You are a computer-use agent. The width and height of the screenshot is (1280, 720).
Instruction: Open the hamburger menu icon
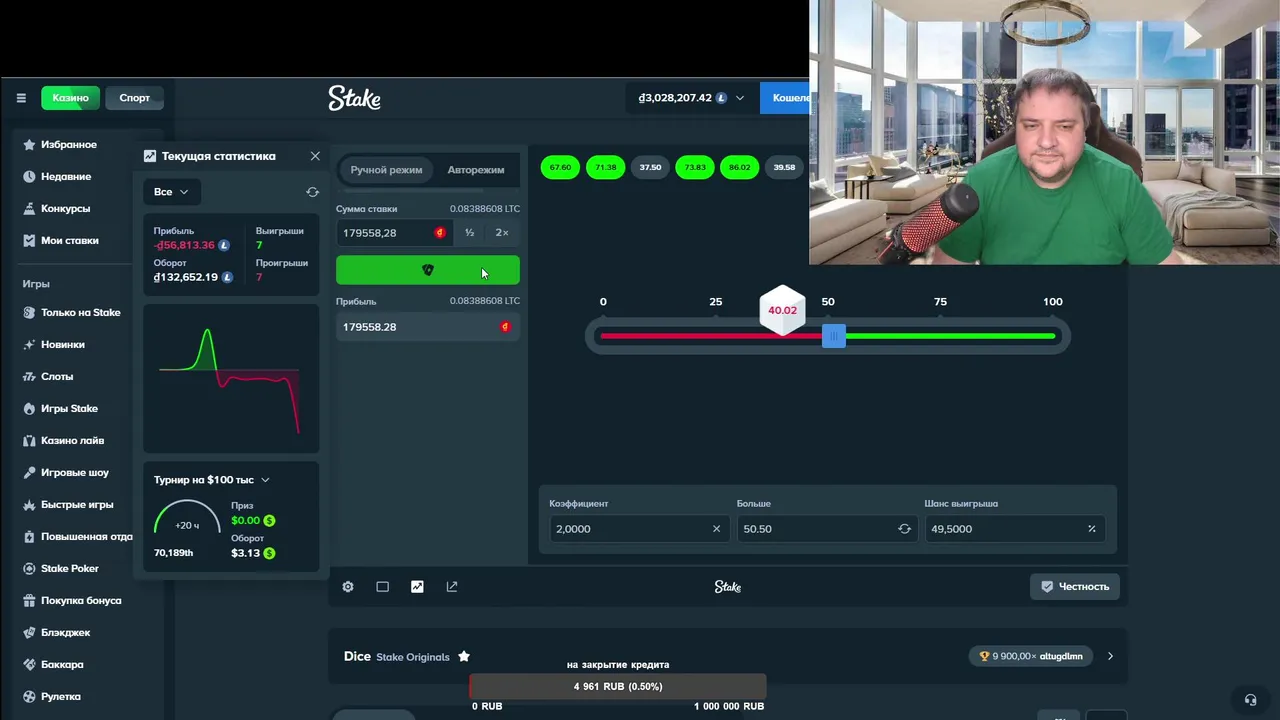21,98
